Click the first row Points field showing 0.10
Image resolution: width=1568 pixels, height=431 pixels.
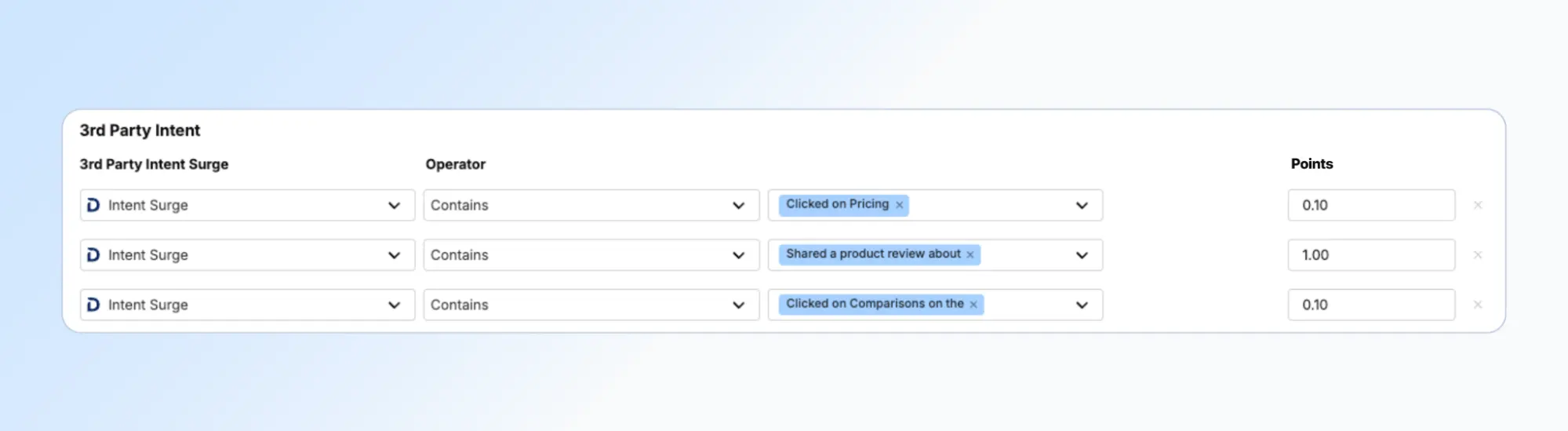point(1370,205)
